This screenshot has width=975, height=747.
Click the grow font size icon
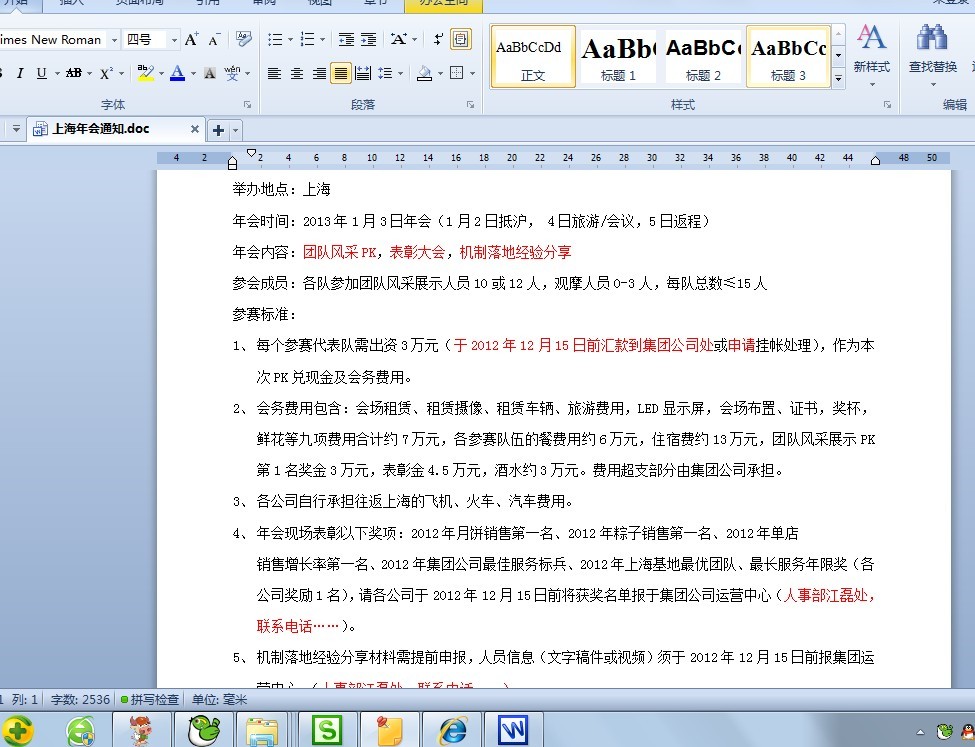pyautogui.click(x=191, y=40)
